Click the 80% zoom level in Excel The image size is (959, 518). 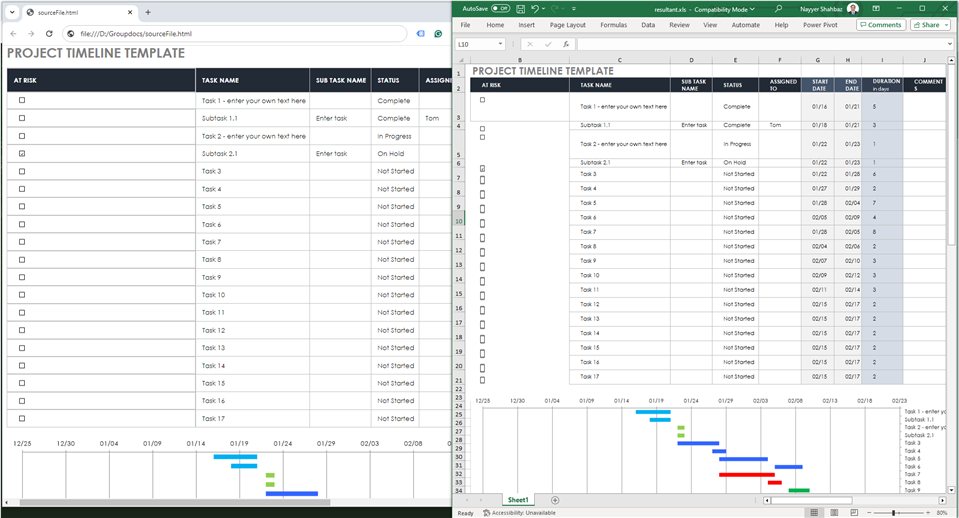coord(942,512)
